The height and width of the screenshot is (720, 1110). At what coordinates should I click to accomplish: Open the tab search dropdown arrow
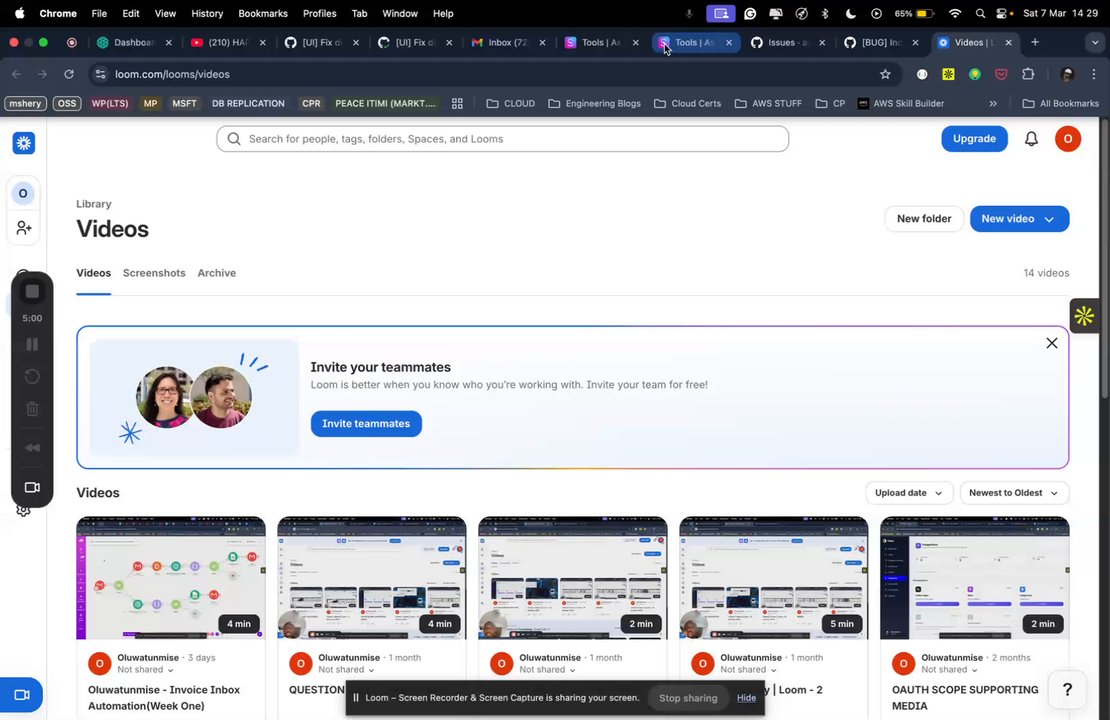point(1094,42)
